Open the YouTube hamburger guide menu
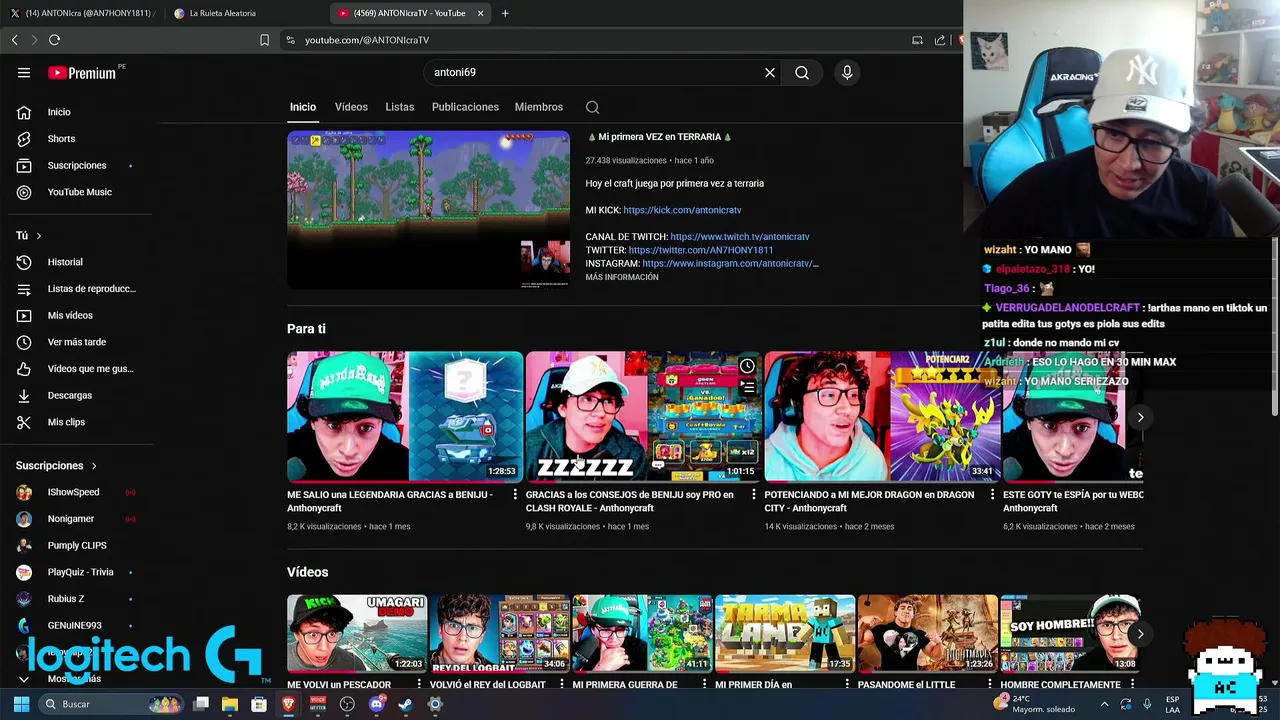Viewport: 1280px width, 720px height. click(x=24, y=72)
